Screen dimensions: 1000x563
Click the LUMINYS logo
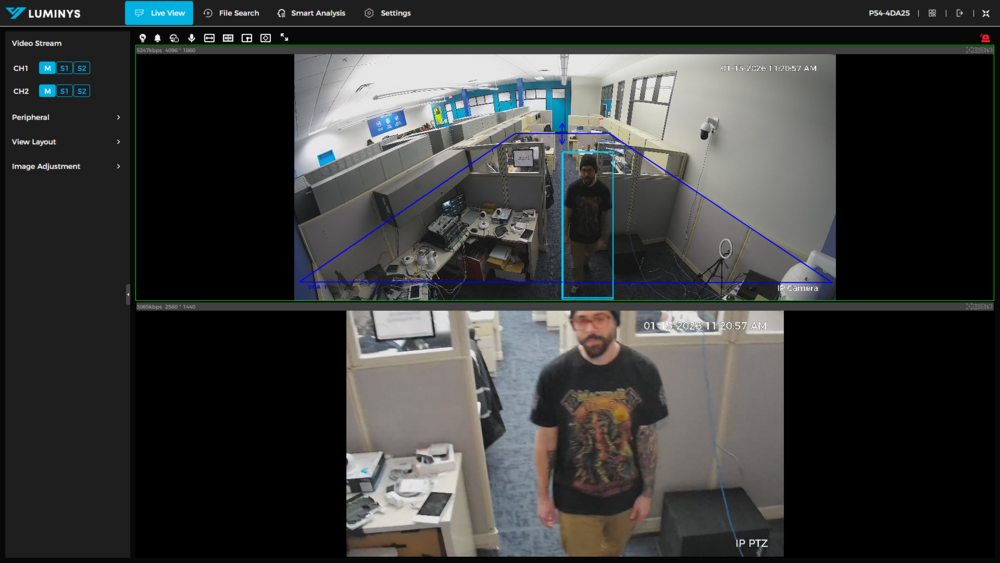pyautogui.click(x=43, y=13)
